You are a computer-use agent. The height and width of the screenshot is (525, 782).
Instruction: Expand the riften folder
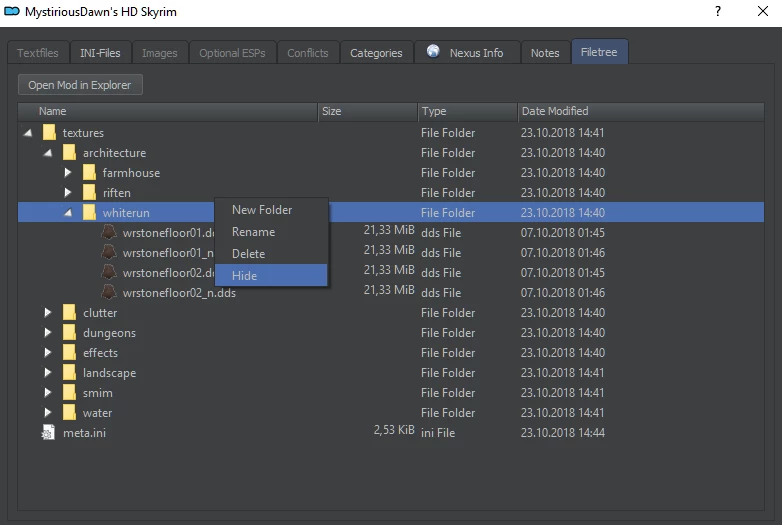point(67,192)
